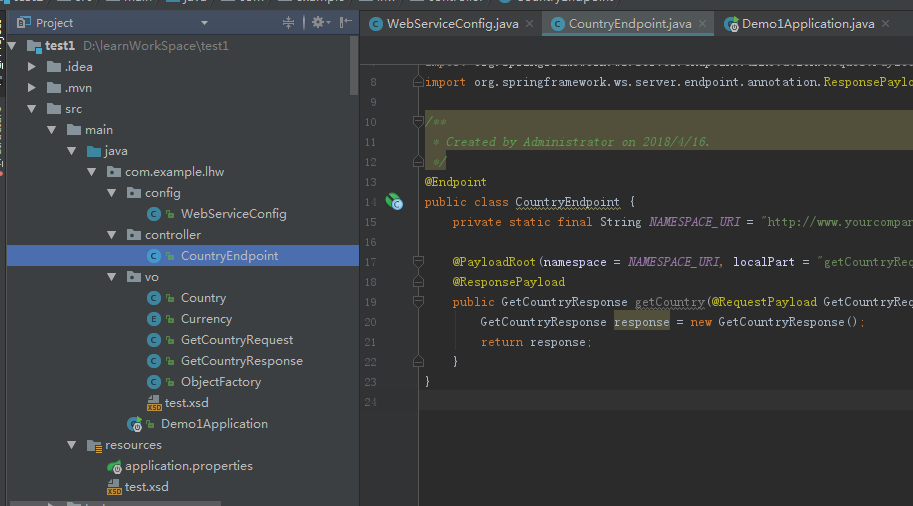Collapse the vo package
913x506 pixels.
tap(112, 277)
